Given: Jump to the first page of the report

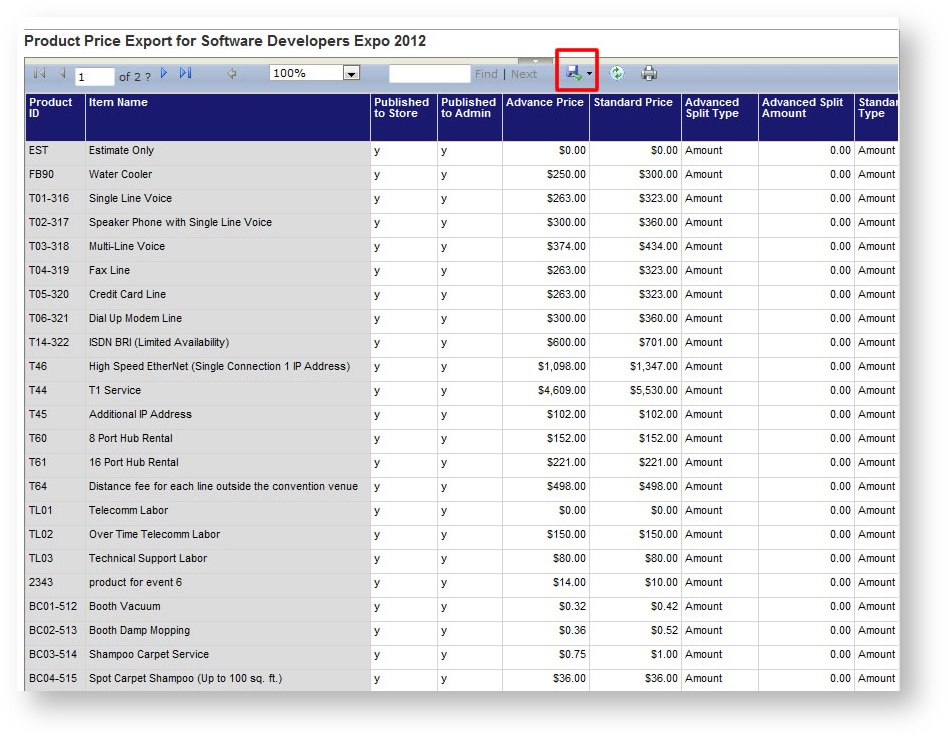Looking at the screenshot, I should (38, 72).
